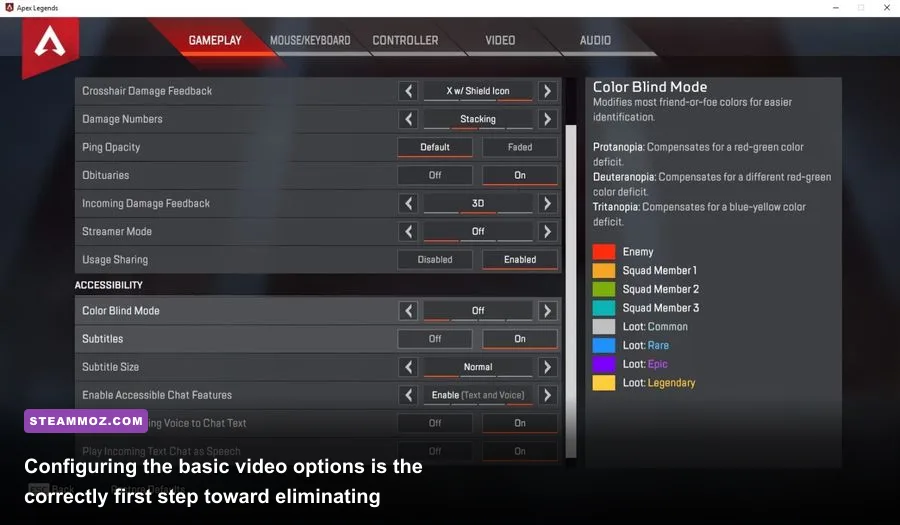This screenshot has width=900, height=525.
Task: Select the Ping Opacity row label
Action: tap(111, 147)
